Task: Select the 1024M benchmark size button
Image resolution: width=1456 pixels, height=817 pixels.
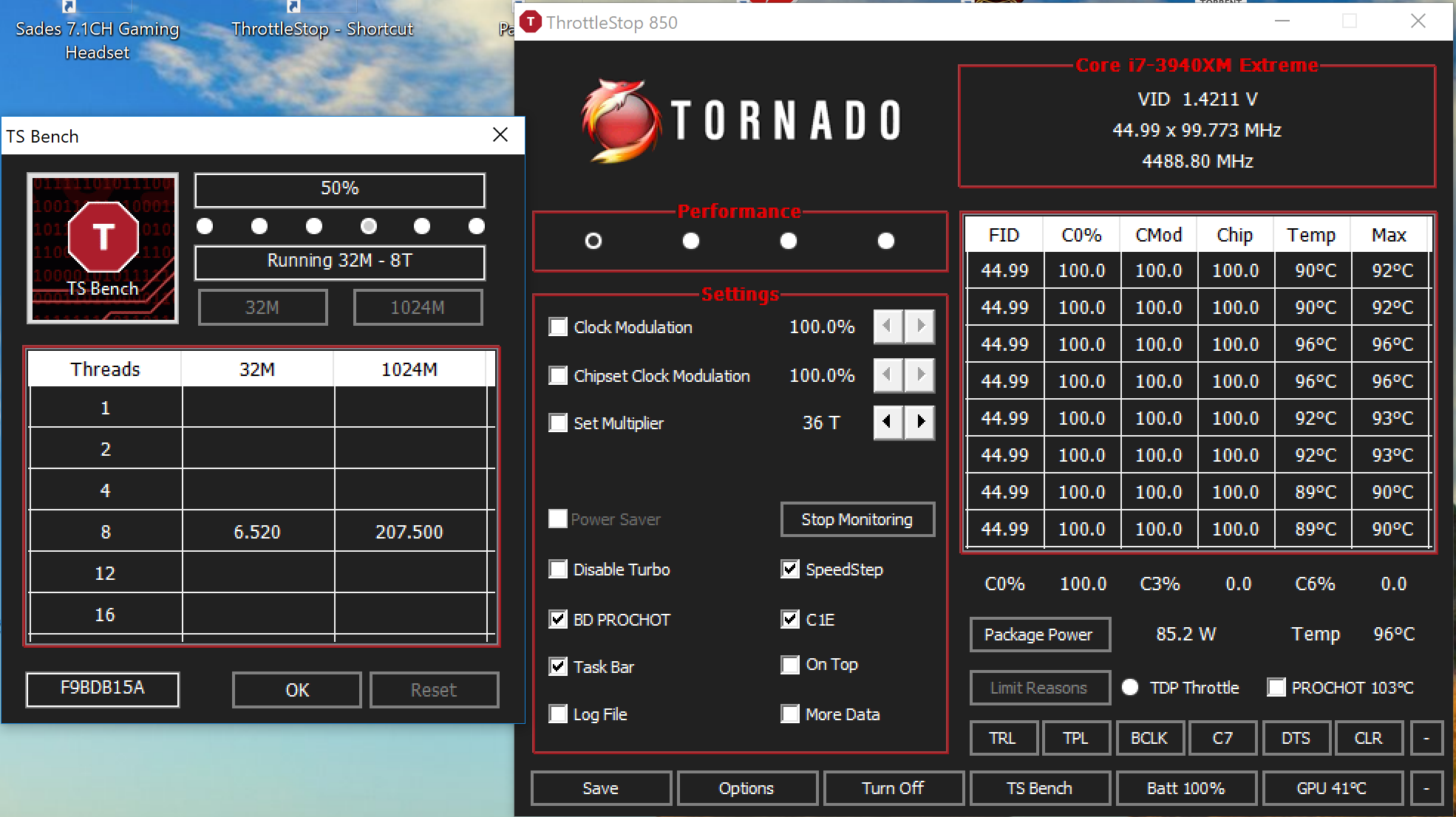Action: tap(418, 307)
